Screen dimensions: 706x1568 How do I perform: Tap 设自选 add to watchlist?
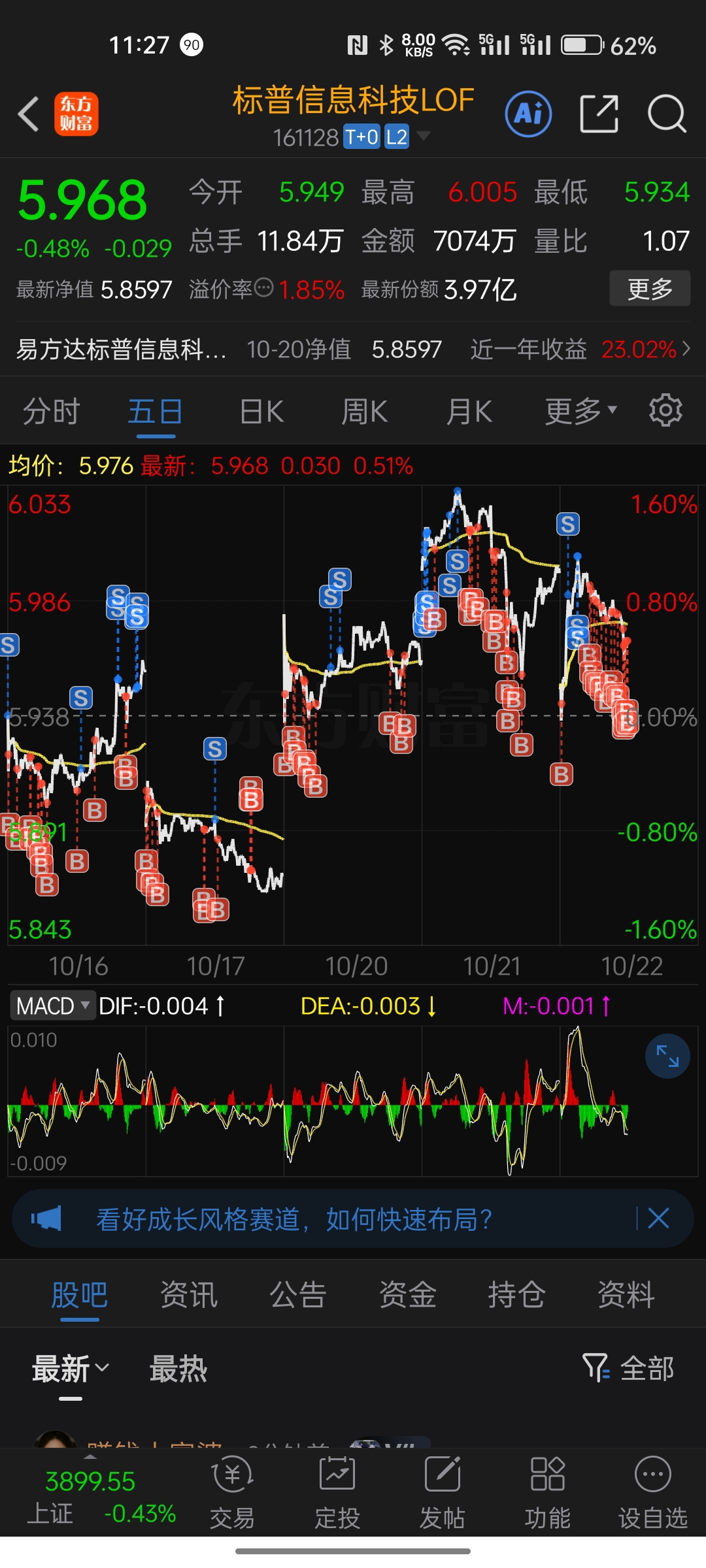tap(652, 1494)
